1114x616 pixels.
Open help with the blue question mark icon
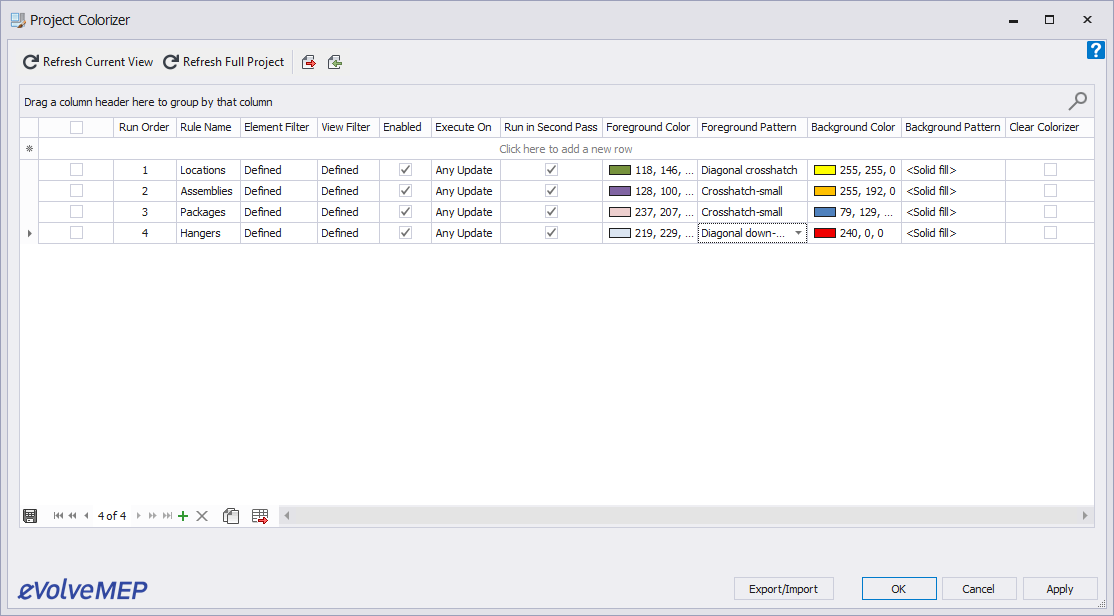1096,50
